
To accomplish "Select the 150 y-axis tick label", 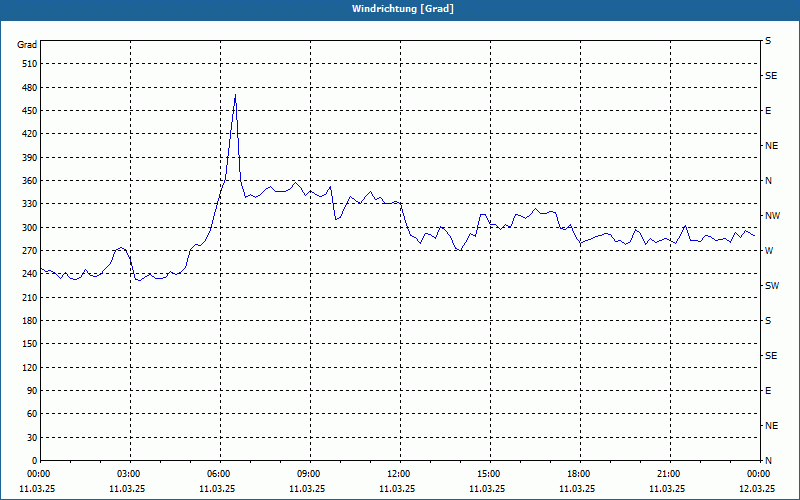I will click(30, 344).
